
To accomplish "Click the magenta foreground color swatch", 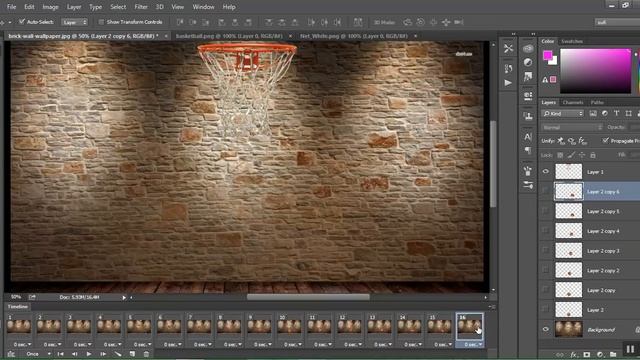I will (547, 55).
